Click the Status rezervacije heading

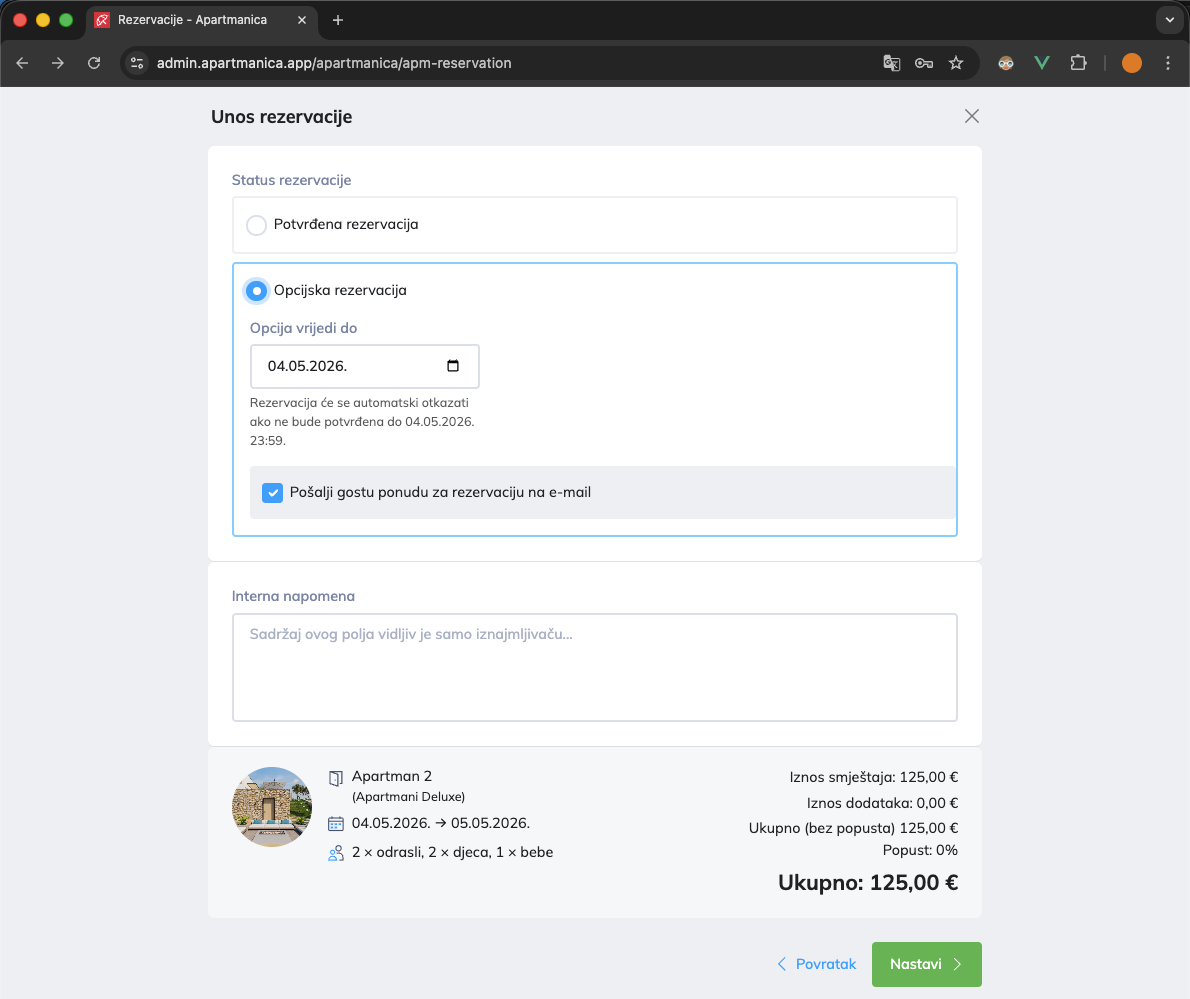(x=291, y=181)
